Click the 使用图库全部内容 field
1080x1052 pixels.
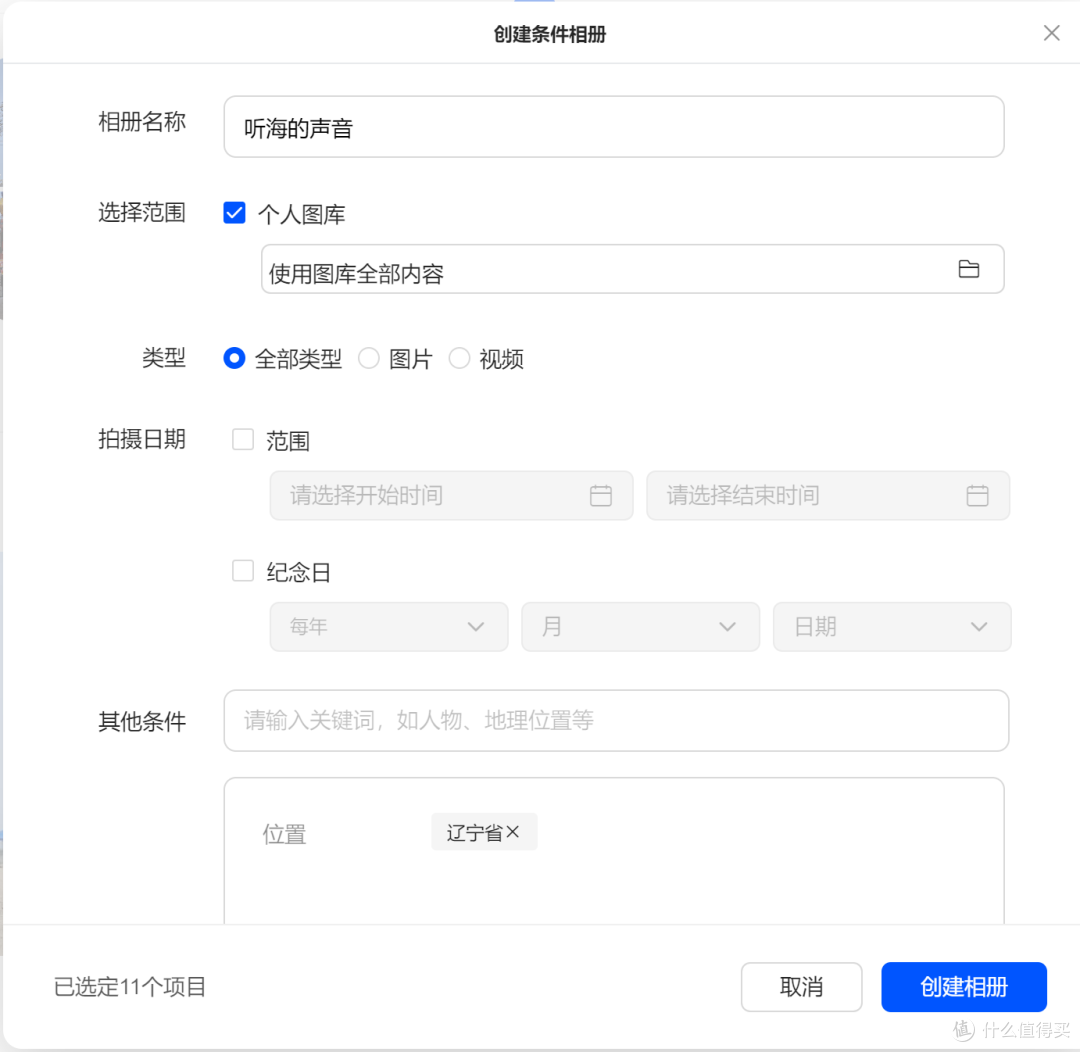pos(632,269)
